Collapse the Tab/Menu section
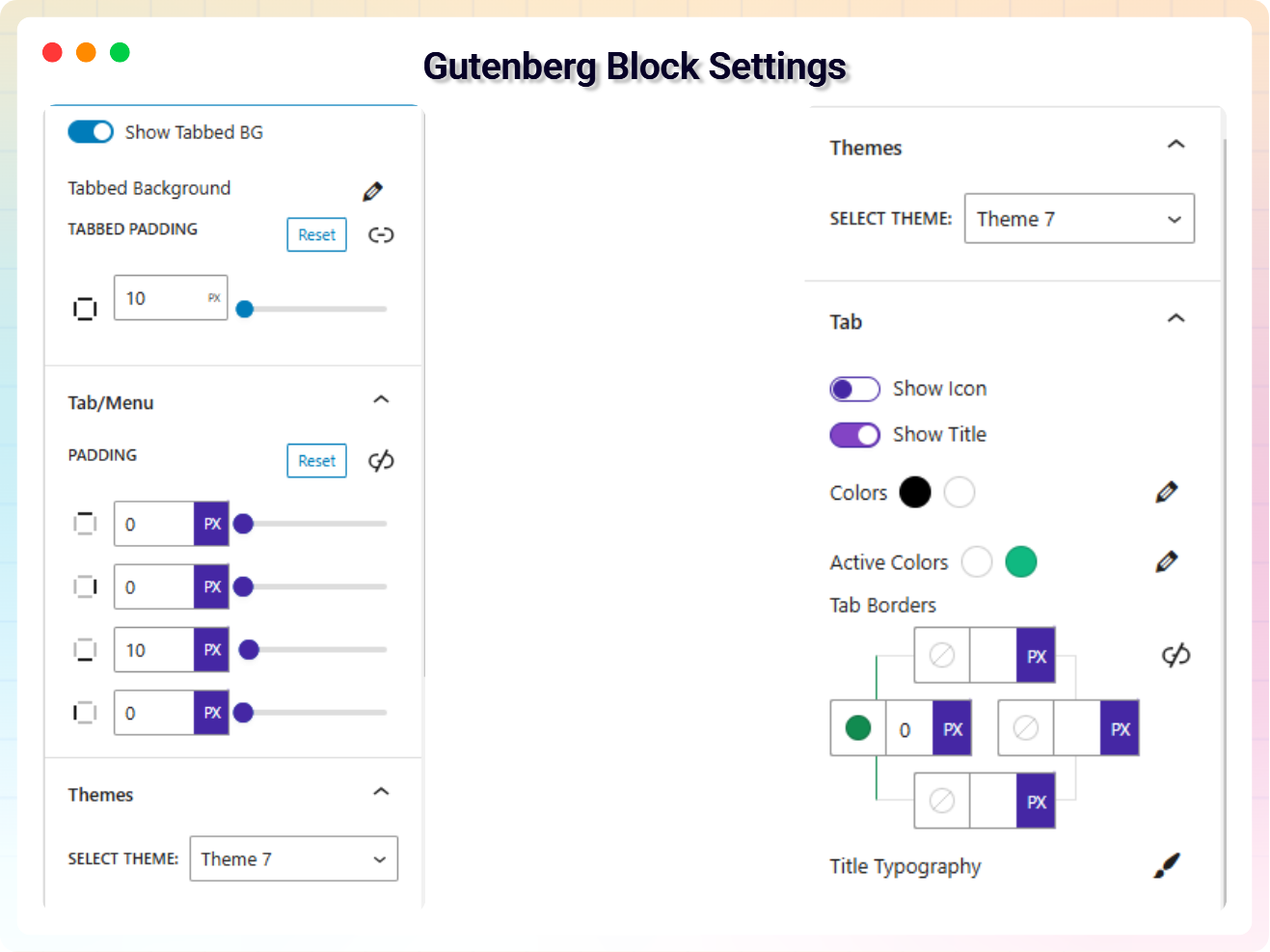1270x952 pixels. point(381,398)
